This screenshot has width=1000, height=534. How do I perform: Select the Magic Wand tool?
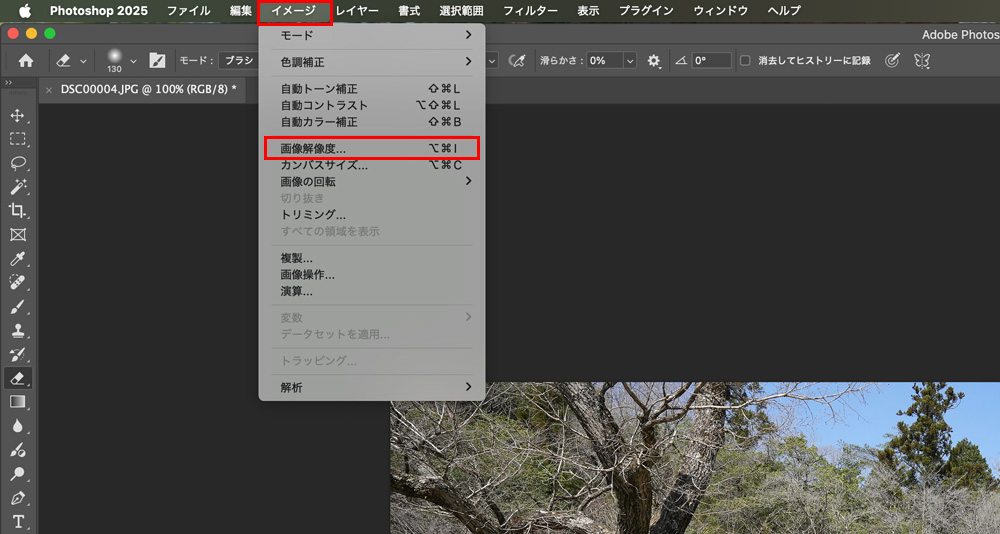coord(18,187)
